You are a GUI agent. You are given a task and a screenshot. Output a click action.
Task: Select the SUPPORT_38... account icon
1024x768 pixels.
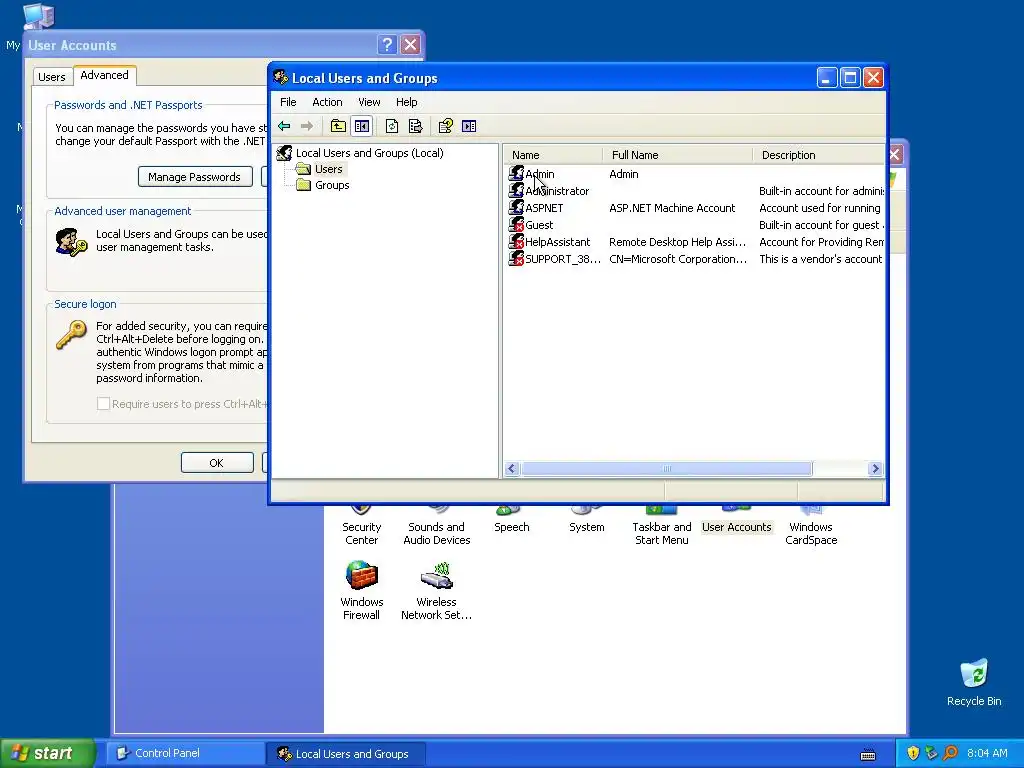tap(516, 259)
